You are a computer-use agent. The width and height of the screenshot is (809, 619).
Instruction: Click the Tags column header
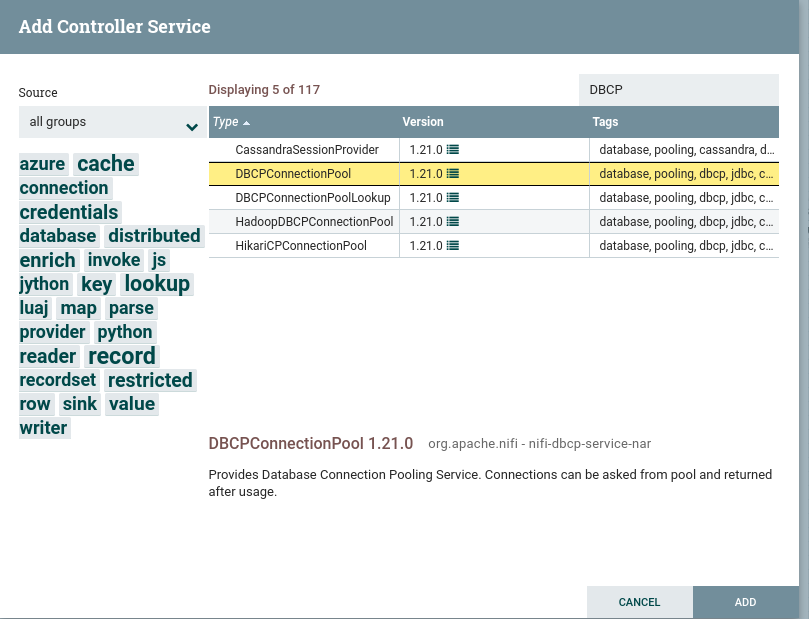coord(684,122)
